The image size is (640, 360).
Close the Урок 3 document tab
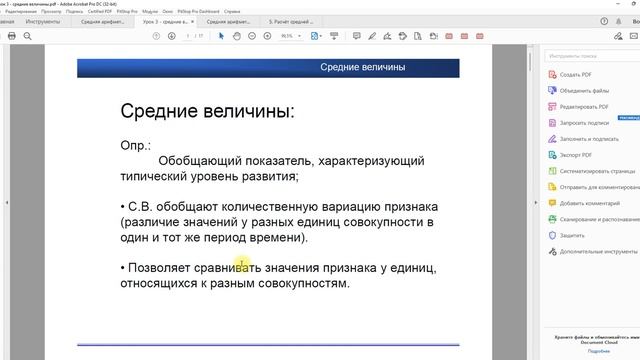click(193, 22)
